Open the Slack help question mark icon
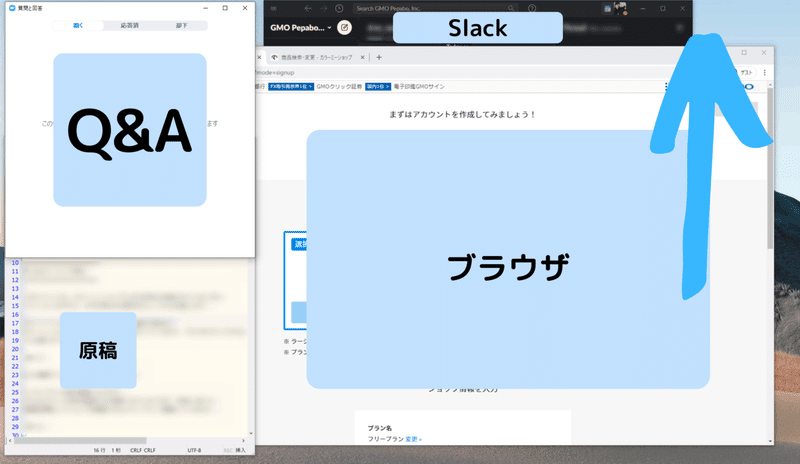Viewport: 800px width, 464px height. [532, 8]
